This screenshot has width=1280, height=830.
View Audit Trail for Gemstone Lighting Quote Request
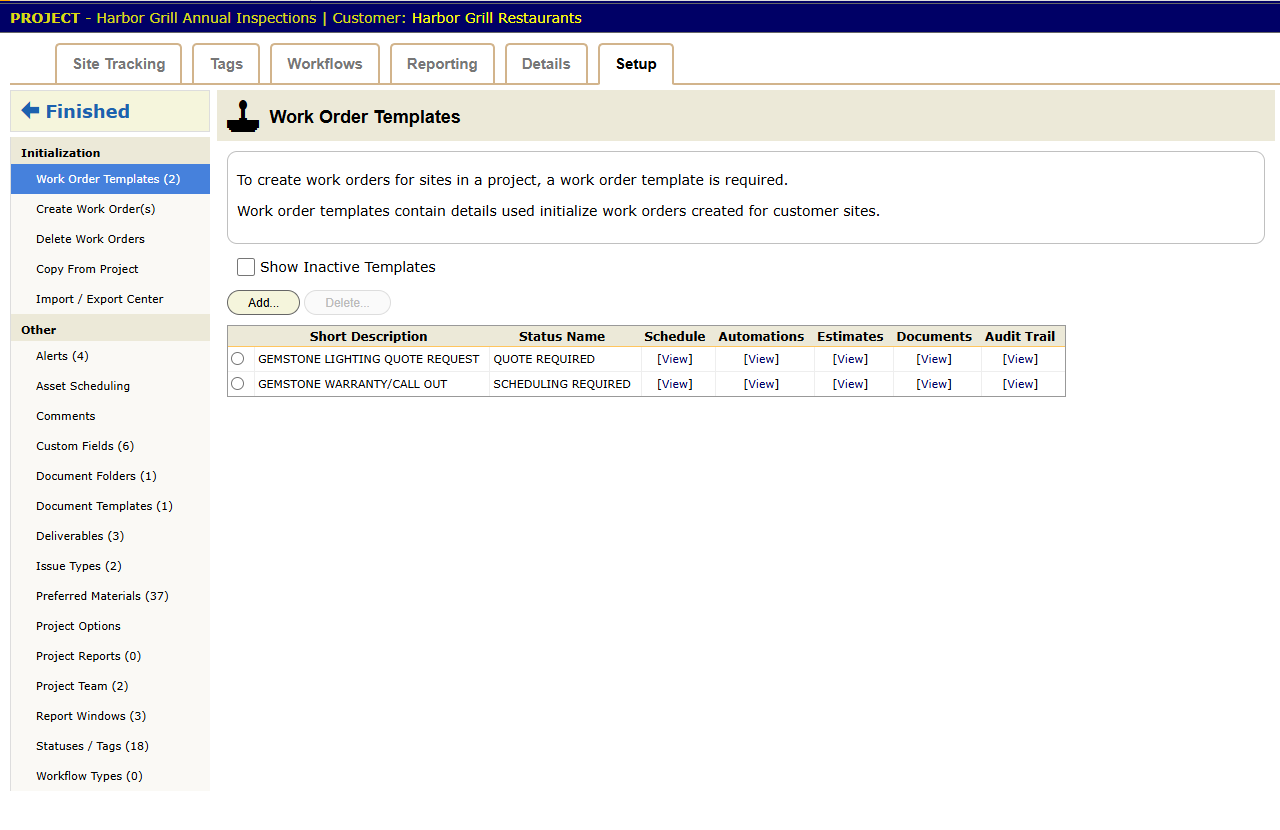1020,359
